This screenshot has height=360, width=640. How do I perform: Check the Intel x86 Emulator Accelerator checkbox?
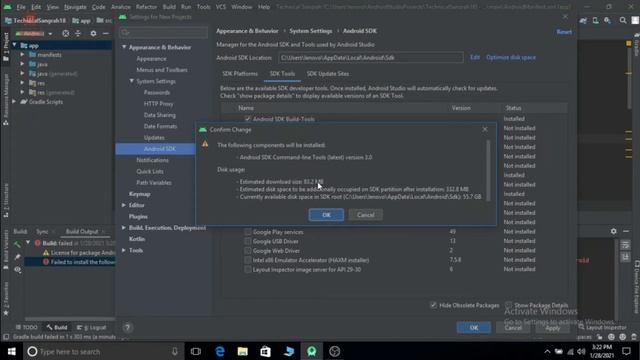click(x=248, y=260)
